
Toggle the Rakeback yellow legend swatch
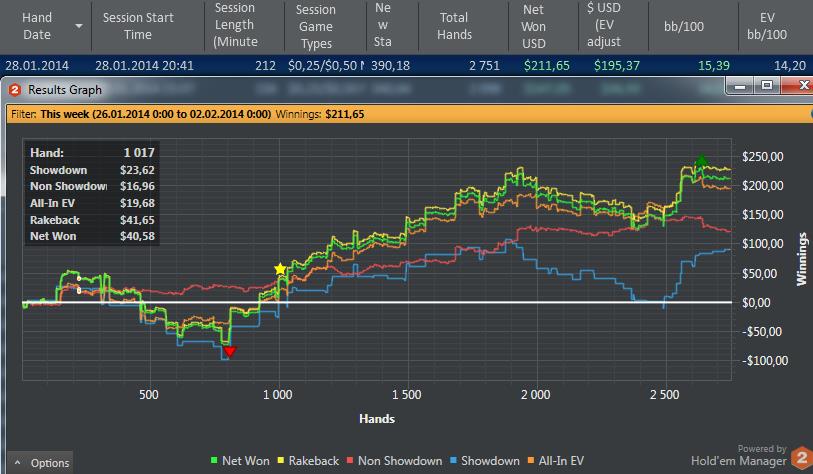coord(281,460)
